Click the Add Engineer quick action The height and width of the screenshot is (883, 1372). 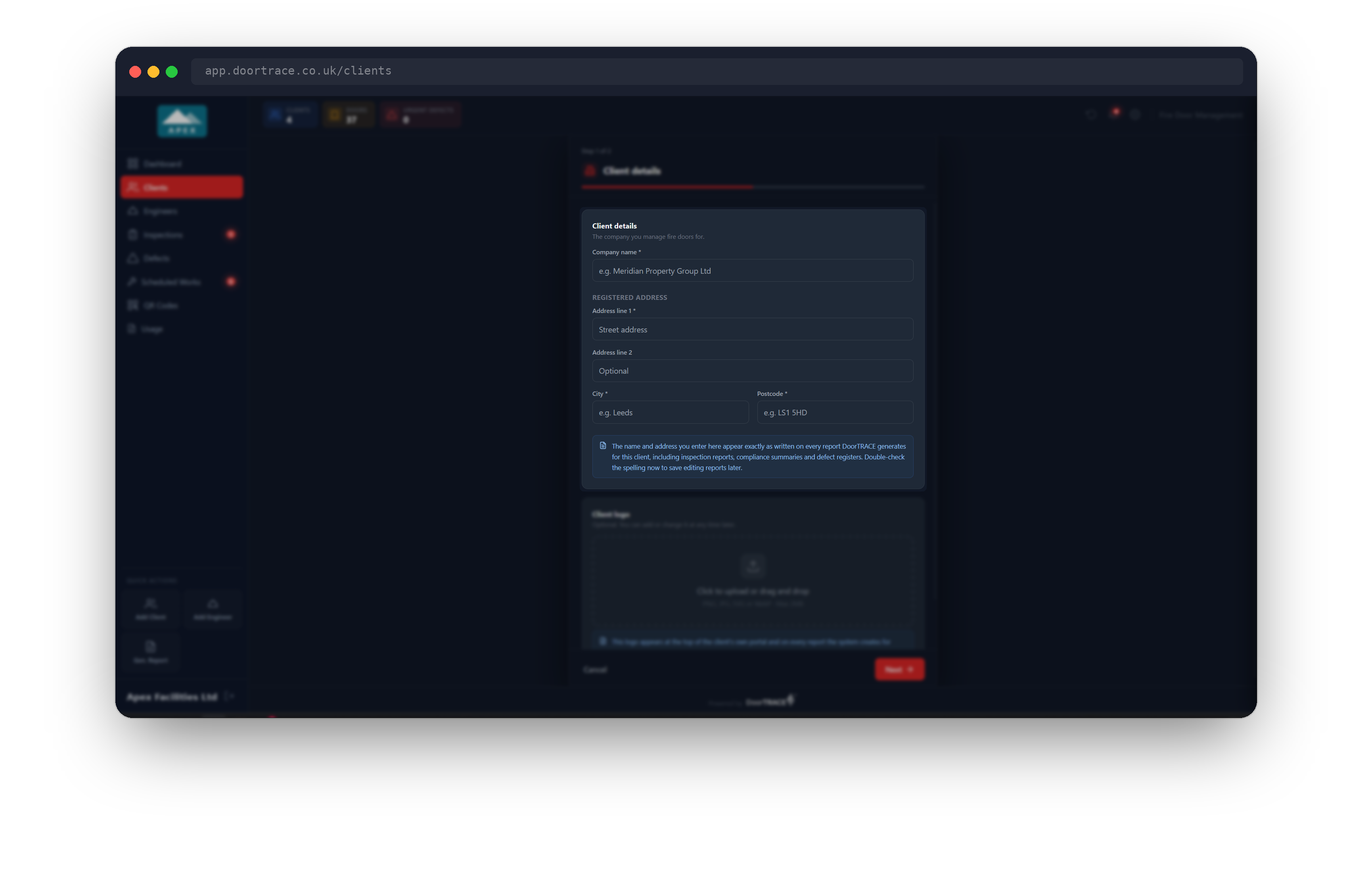(x=213, y=610)
